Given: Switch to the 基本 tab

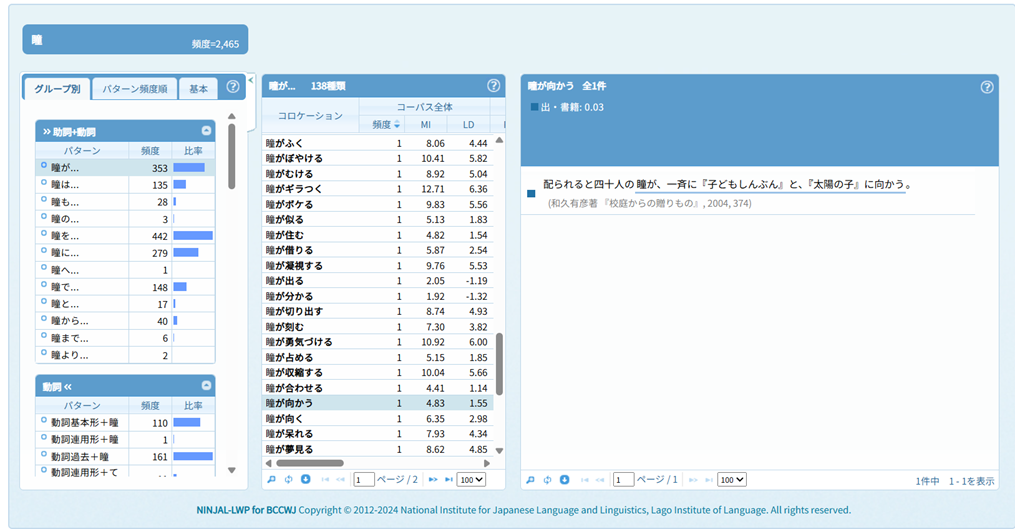Looking at the screenshot, I should pos(198,89).
